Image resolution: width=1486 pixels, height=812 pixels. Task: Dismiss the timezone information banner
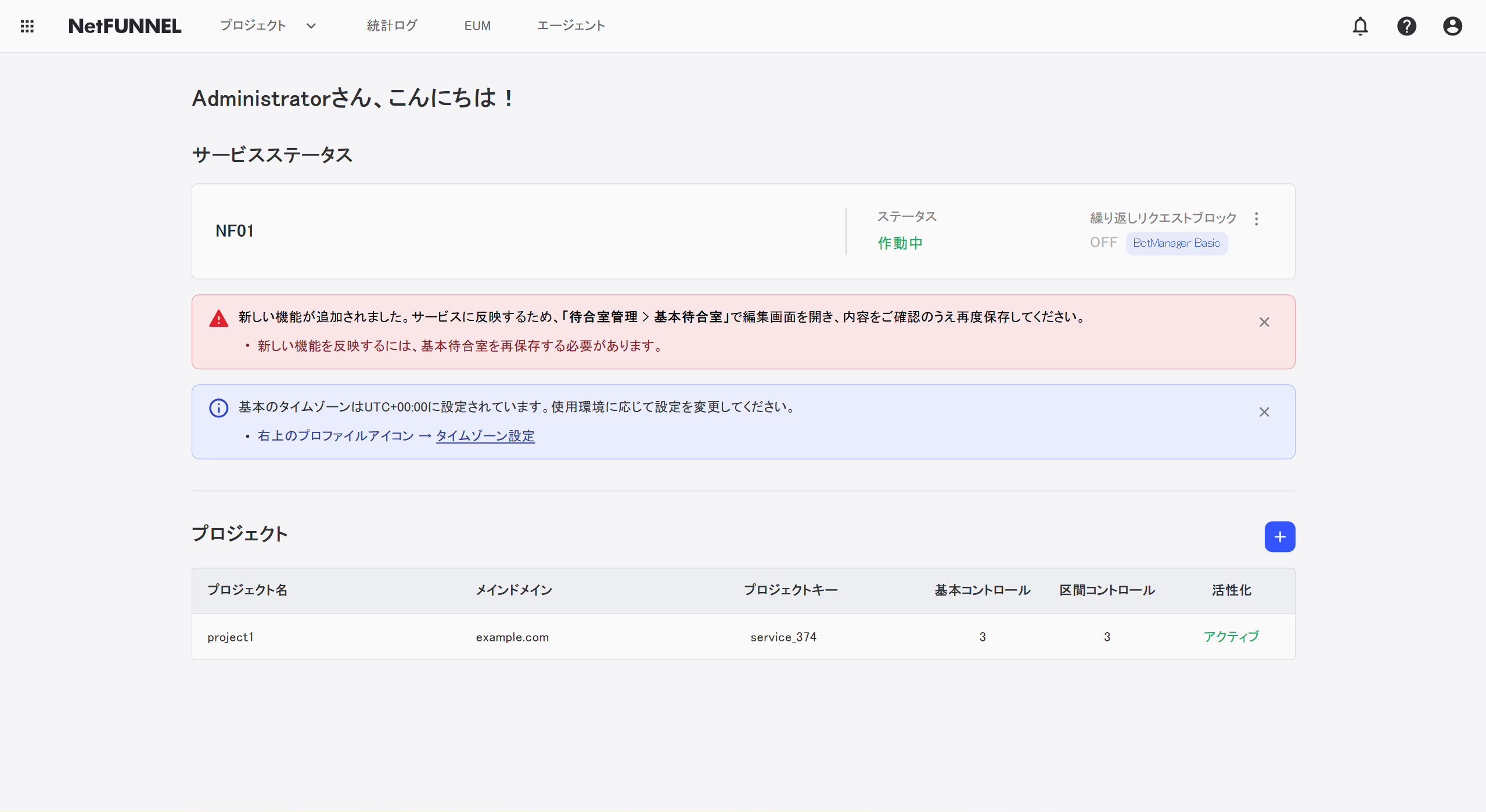coord(1264,412)
